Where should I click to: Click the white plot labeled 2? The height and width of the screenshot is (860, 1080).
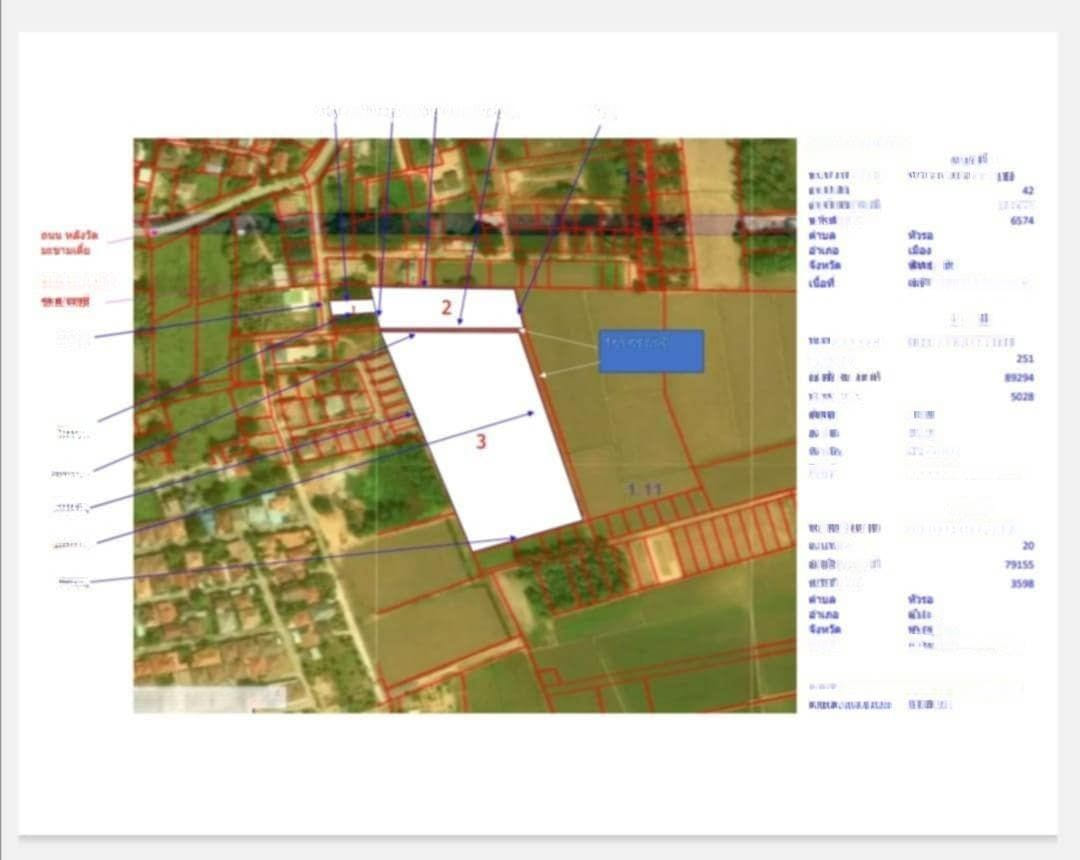click(447, 308)
